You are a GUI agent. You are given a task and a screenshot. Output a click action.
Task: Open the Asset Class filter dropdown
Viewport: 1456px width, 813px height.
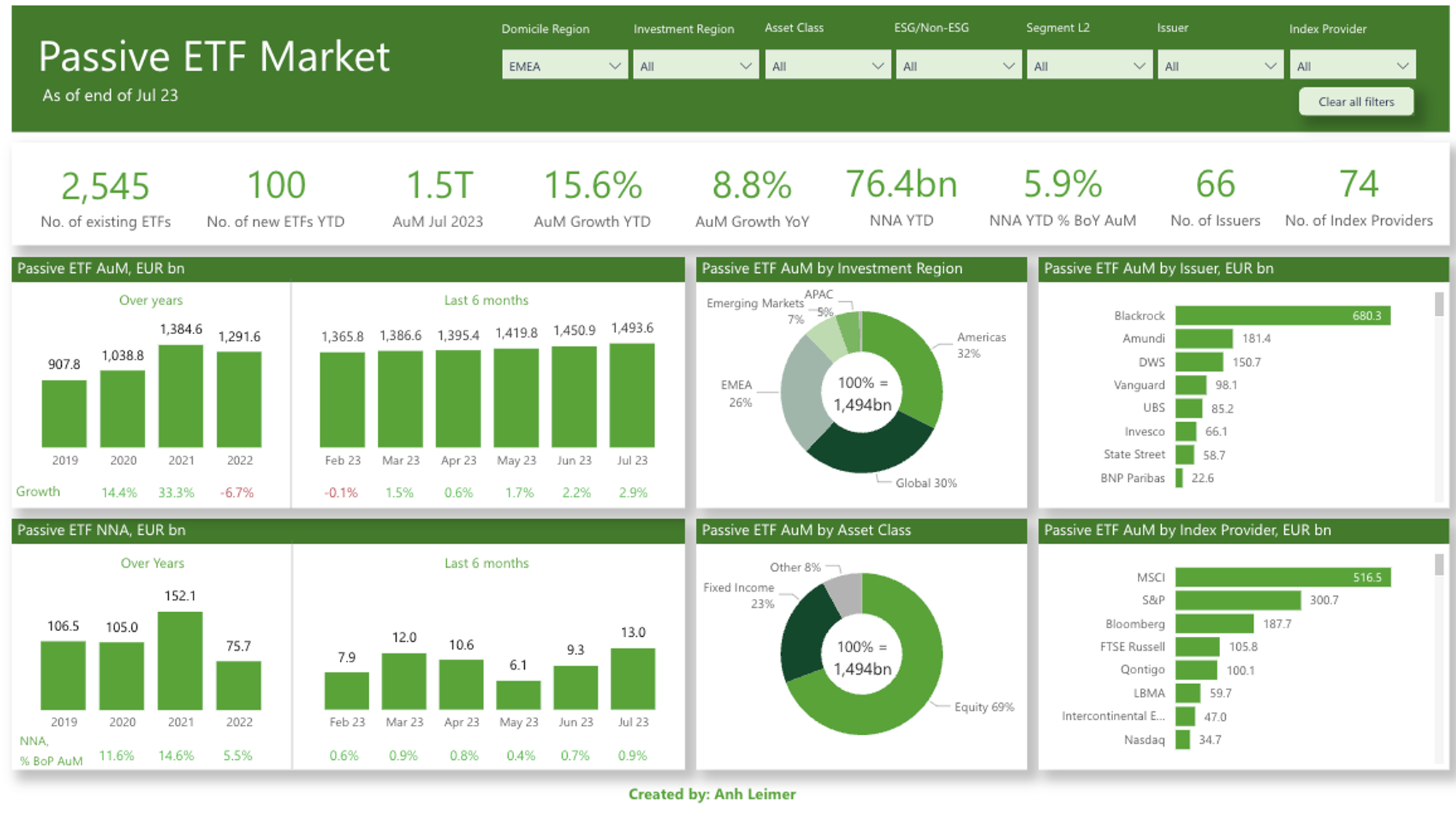click(827, 66)
